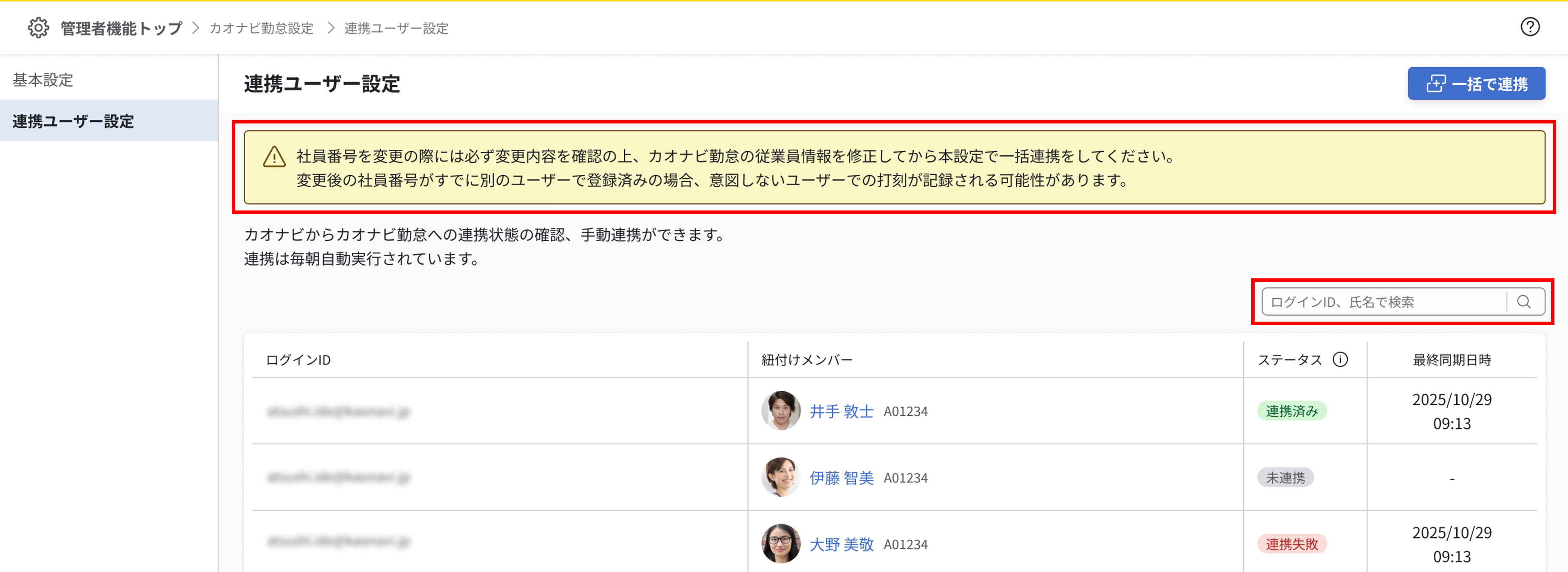Screen dimensions: 1568x572
Task: Click status column info icon
Action: point(1340,360)
